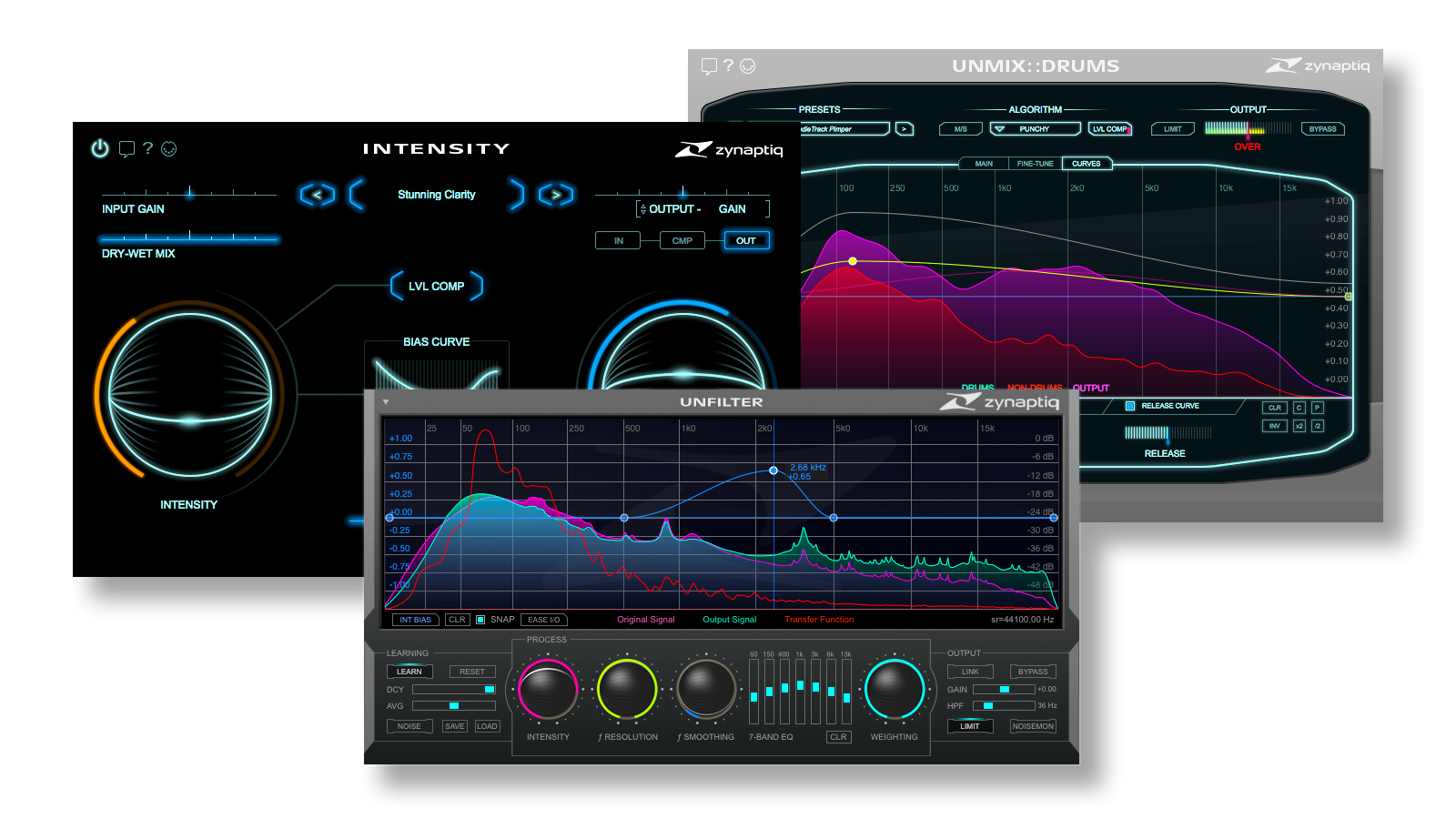Image resolution: width=1456 pixels, height=819 pixels.
Task: Click the f SMOOTHING knob in UNFILTER
Action: 706,690
